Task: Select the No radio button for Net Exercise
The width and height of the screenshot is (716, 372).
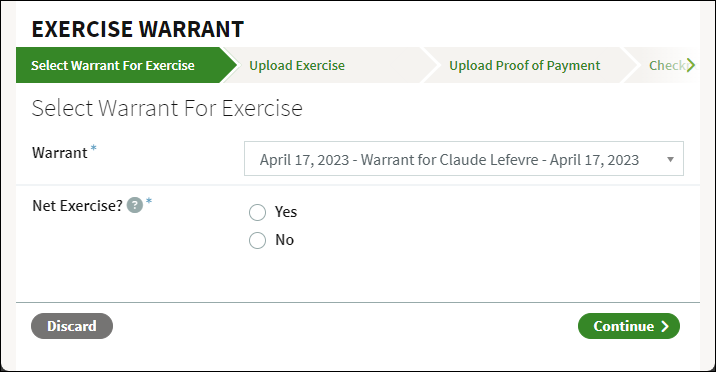Action: tap(258, 240)
